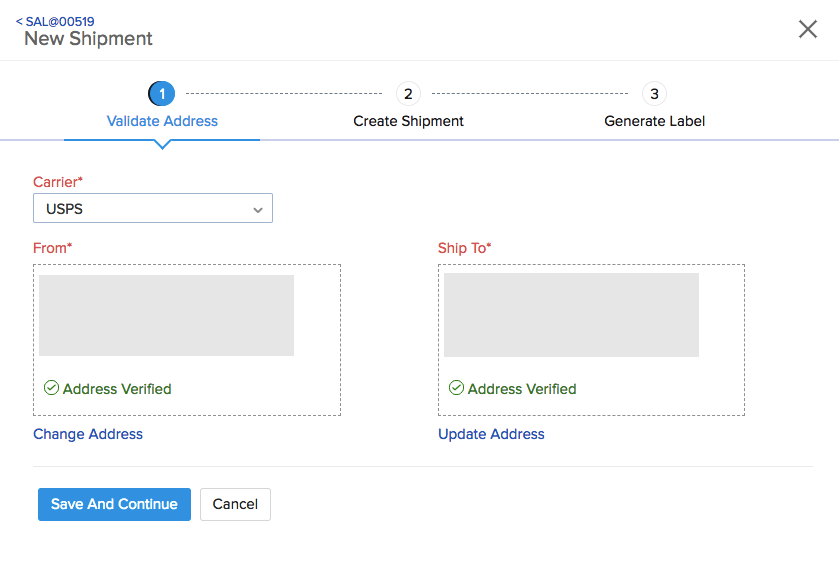This screenshot has height=572, width=839.
Task: Click the New Shipment heading
Action: (88, 39)
